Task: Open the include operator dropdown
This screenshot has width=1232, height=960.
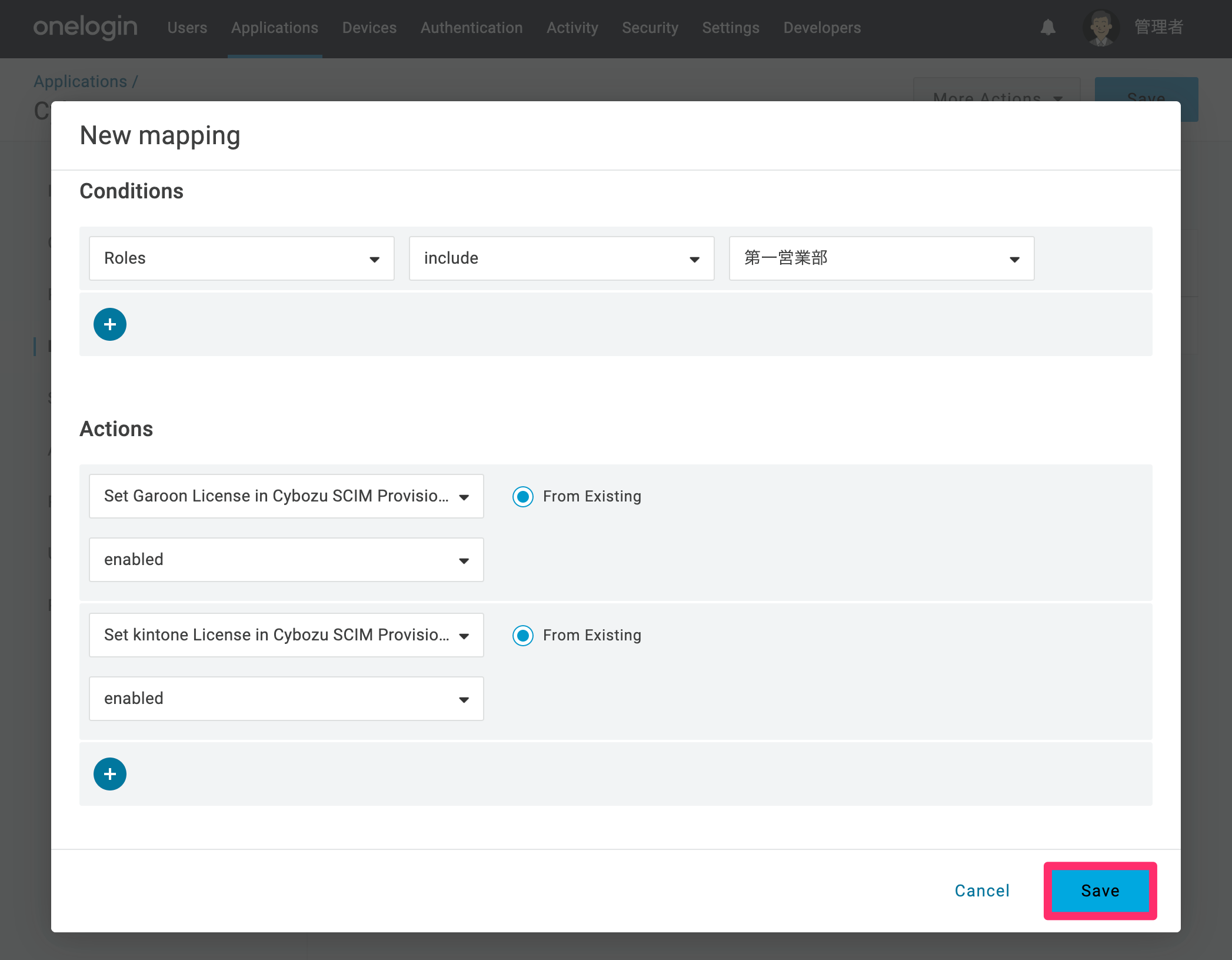Action: click(562, 258)
